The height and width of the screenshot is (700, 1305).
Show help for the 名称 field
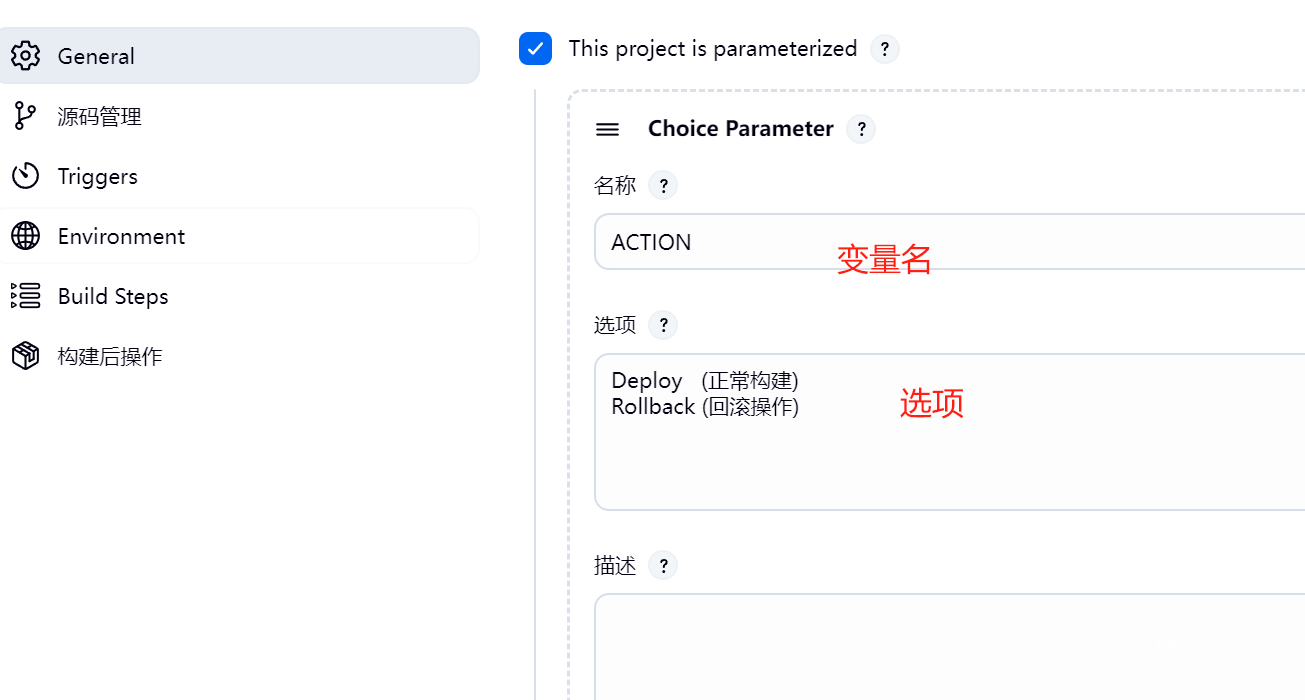pos(663,185)
